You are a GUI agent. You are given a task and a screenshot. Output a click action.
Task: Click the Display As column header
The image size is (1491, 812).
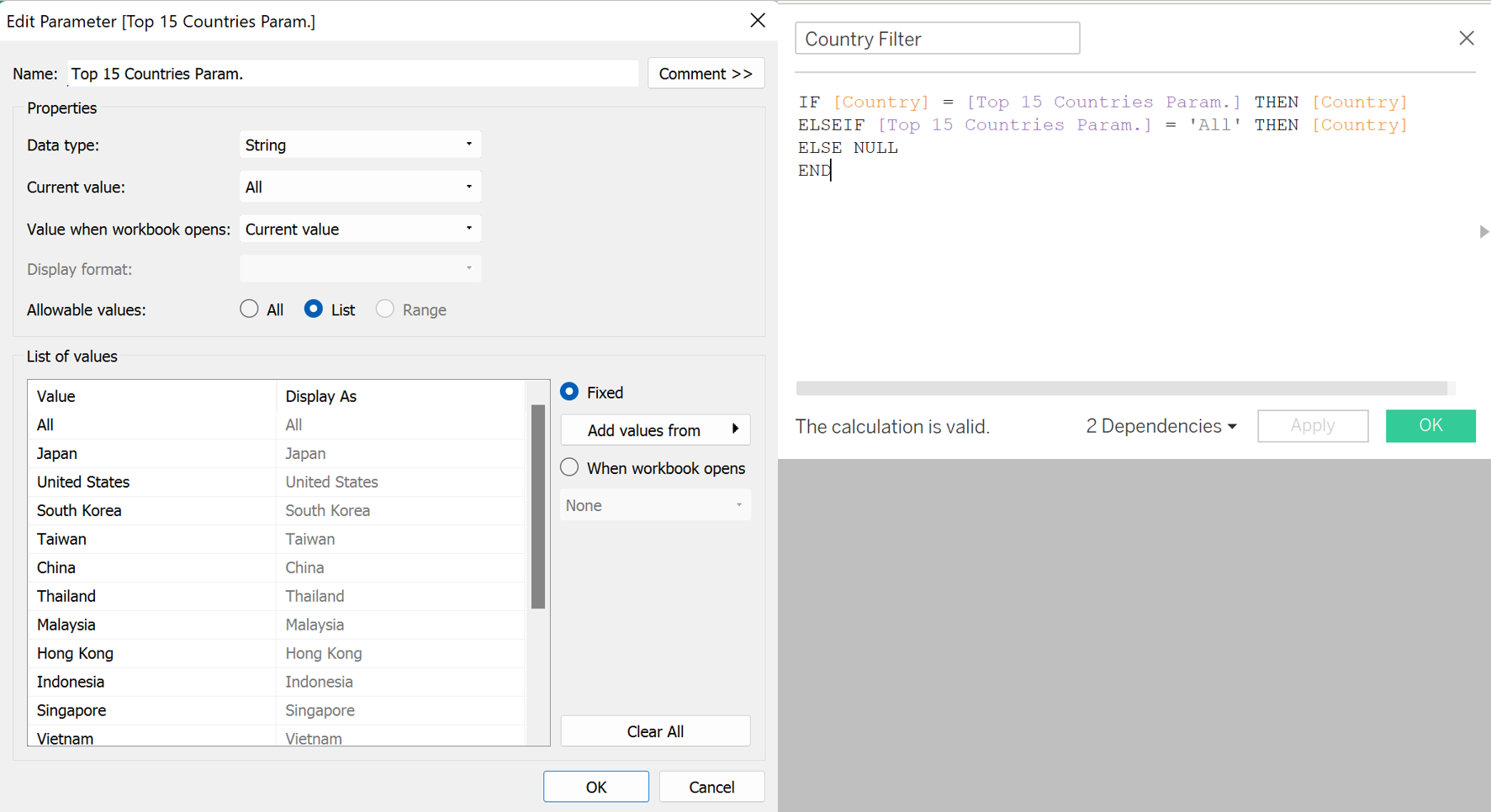pyautogui.click(x=401, y=396)
